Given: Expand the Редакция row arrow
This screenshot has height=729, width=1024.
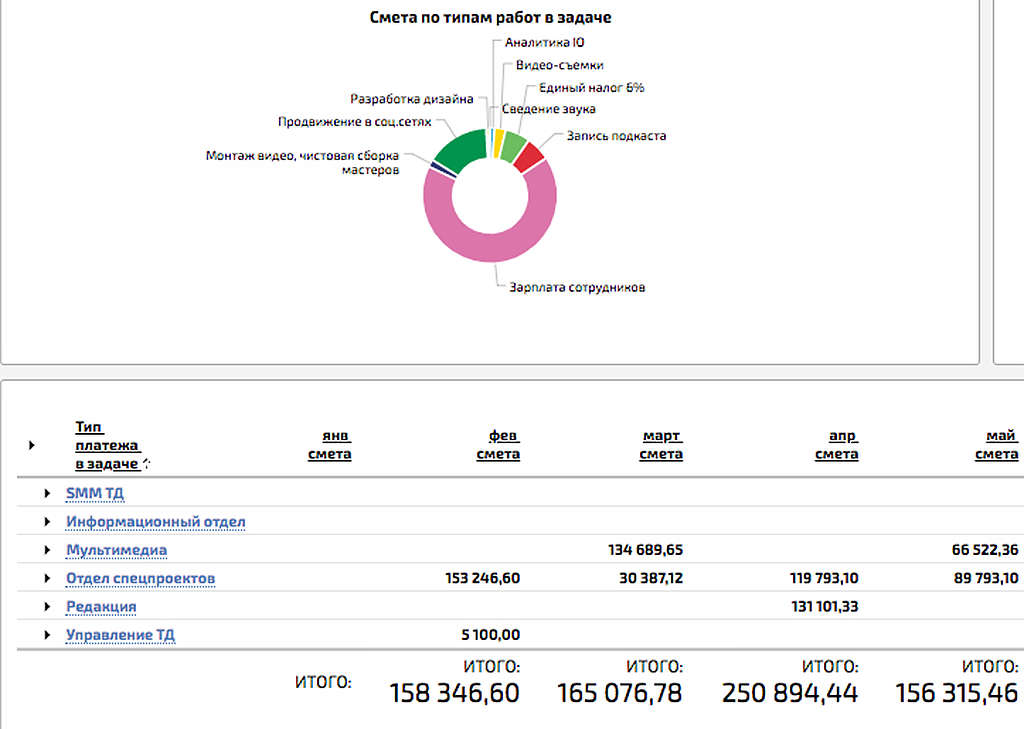Looking at the screenshot, I should [47, 606].
